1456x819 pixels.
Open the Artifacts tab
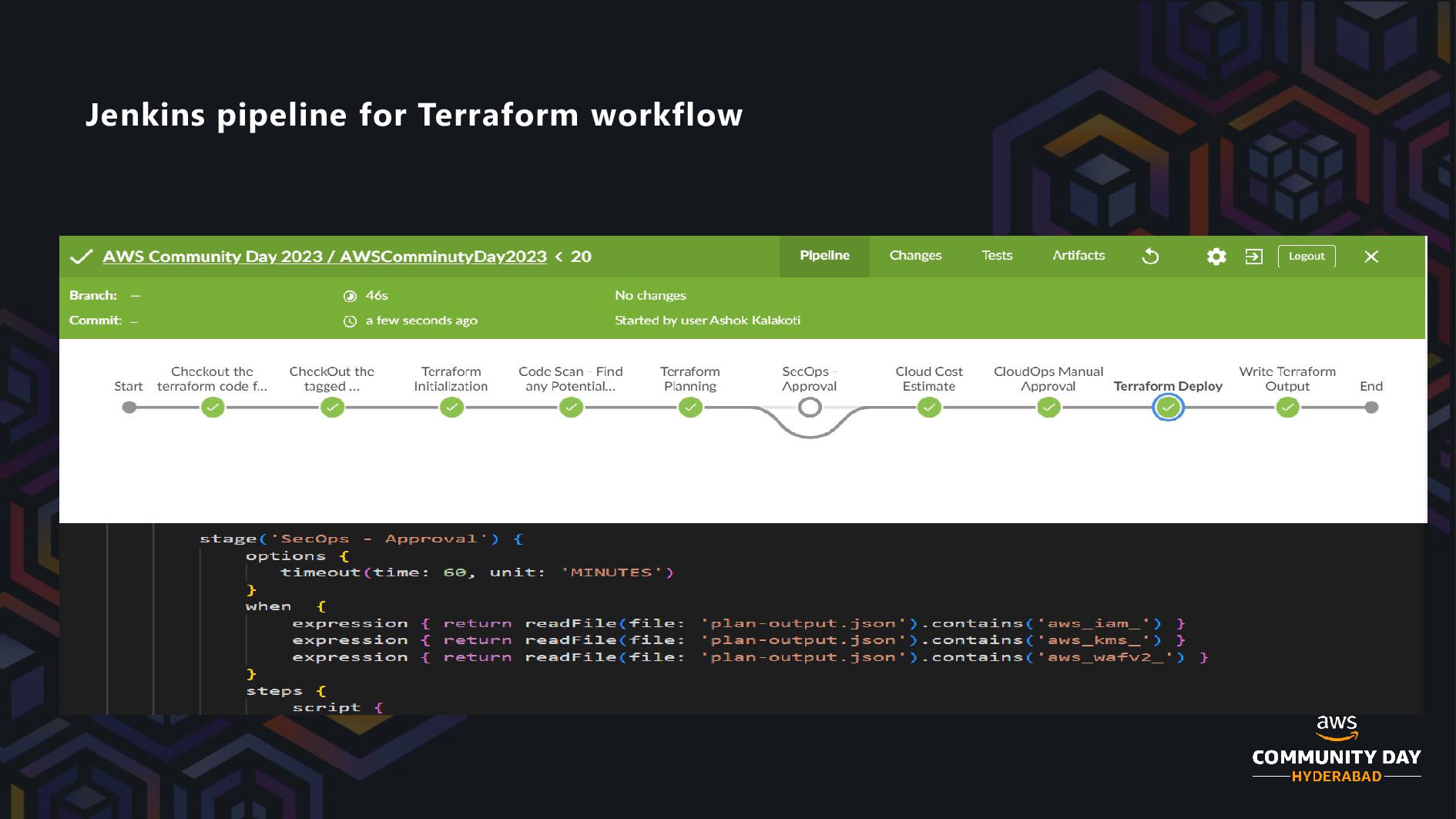coord(1079,256)
